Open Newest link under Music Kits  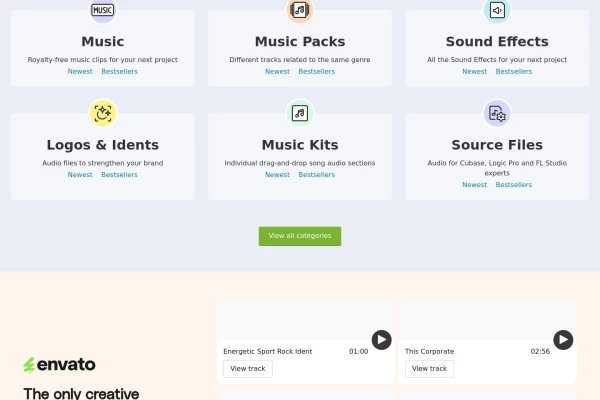277,175
